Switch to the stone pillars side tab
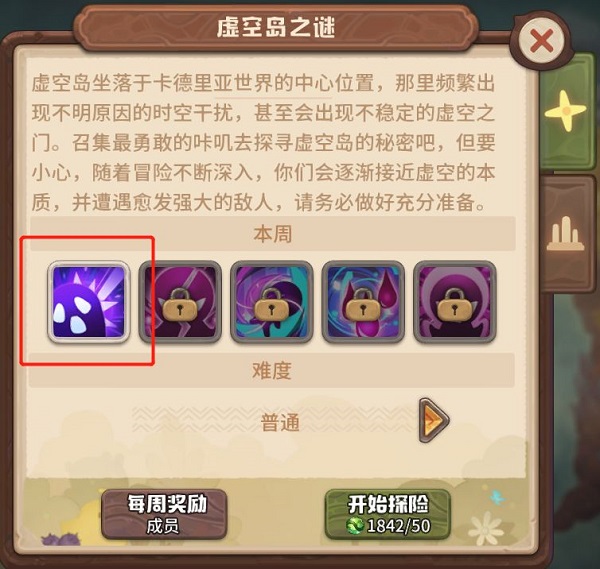Image resolution: width=600 pixels, height=569 pixels. click(566, 233)
